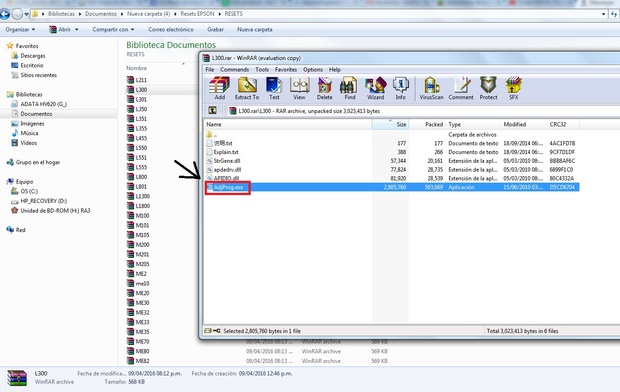Image resolution: width=620 pixels, height=392 pixels.
Task: Click the Add icon in WinRAR toolbar
Action: pos(219,88)
